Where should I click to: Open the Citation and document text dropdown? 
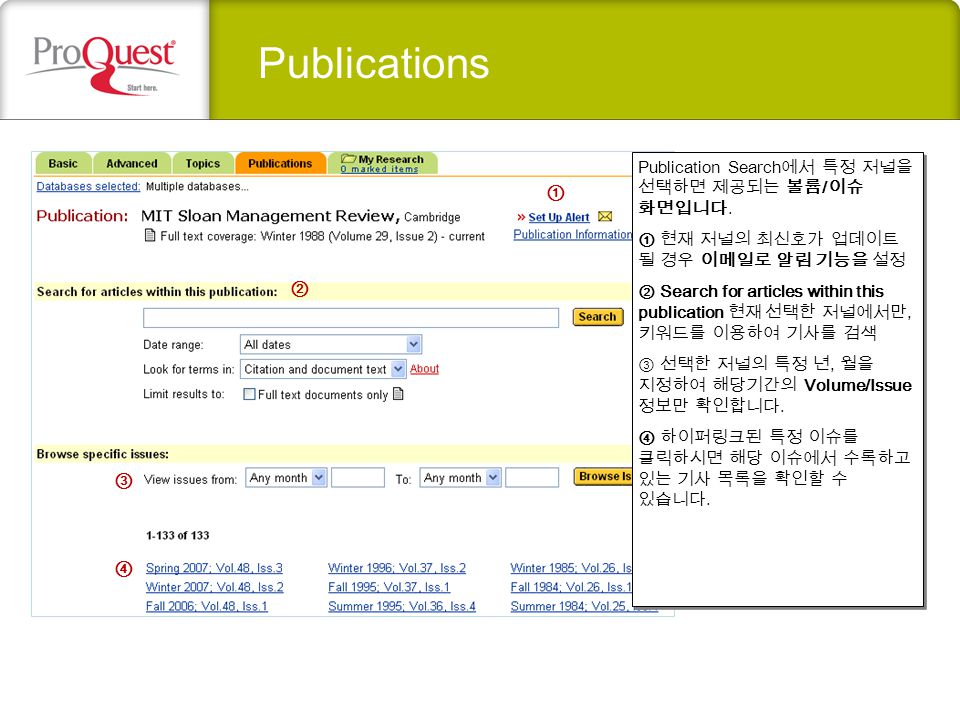tap(323, 369)
